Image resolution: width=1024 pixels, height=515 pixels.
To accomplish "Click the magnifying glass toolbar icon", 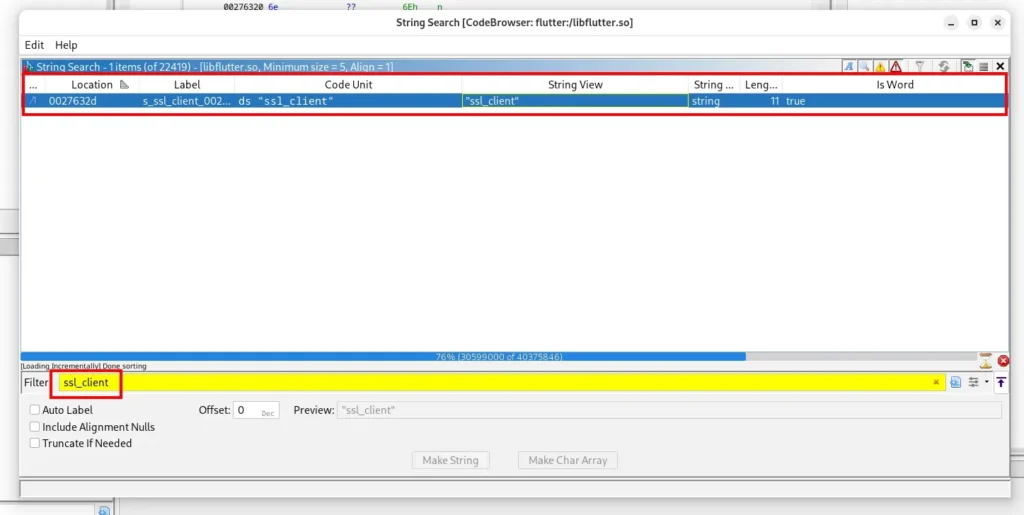I will [864, 67].
